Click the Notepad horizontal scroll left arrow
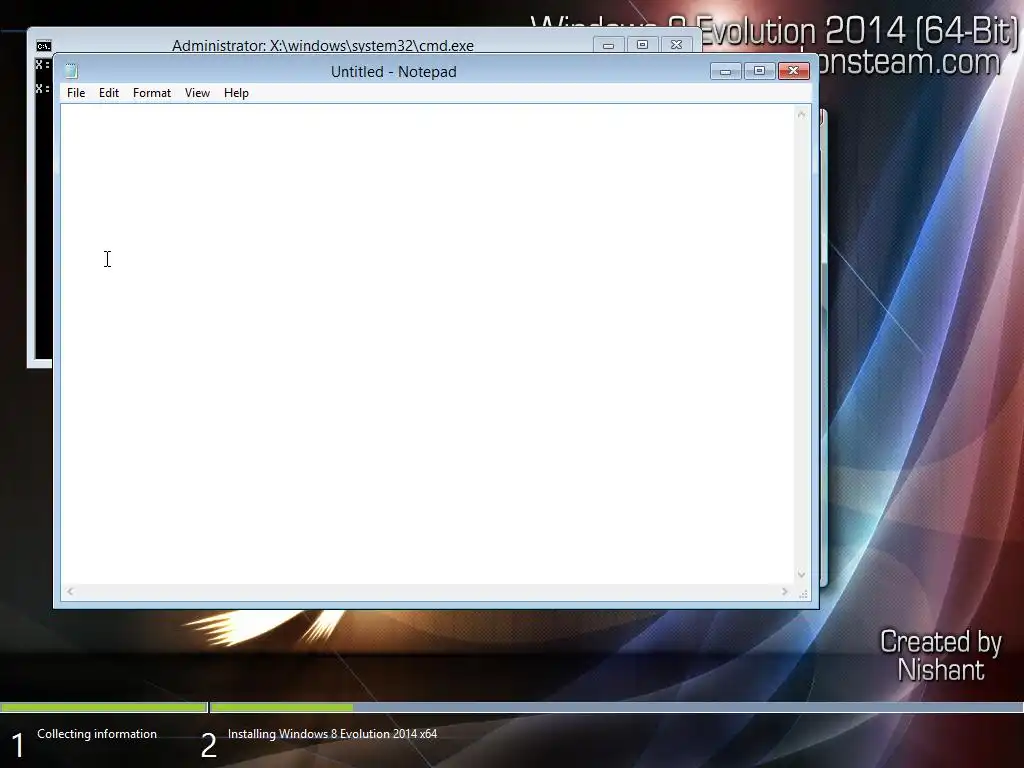The image size is (1024, 768). pos(70,592)
